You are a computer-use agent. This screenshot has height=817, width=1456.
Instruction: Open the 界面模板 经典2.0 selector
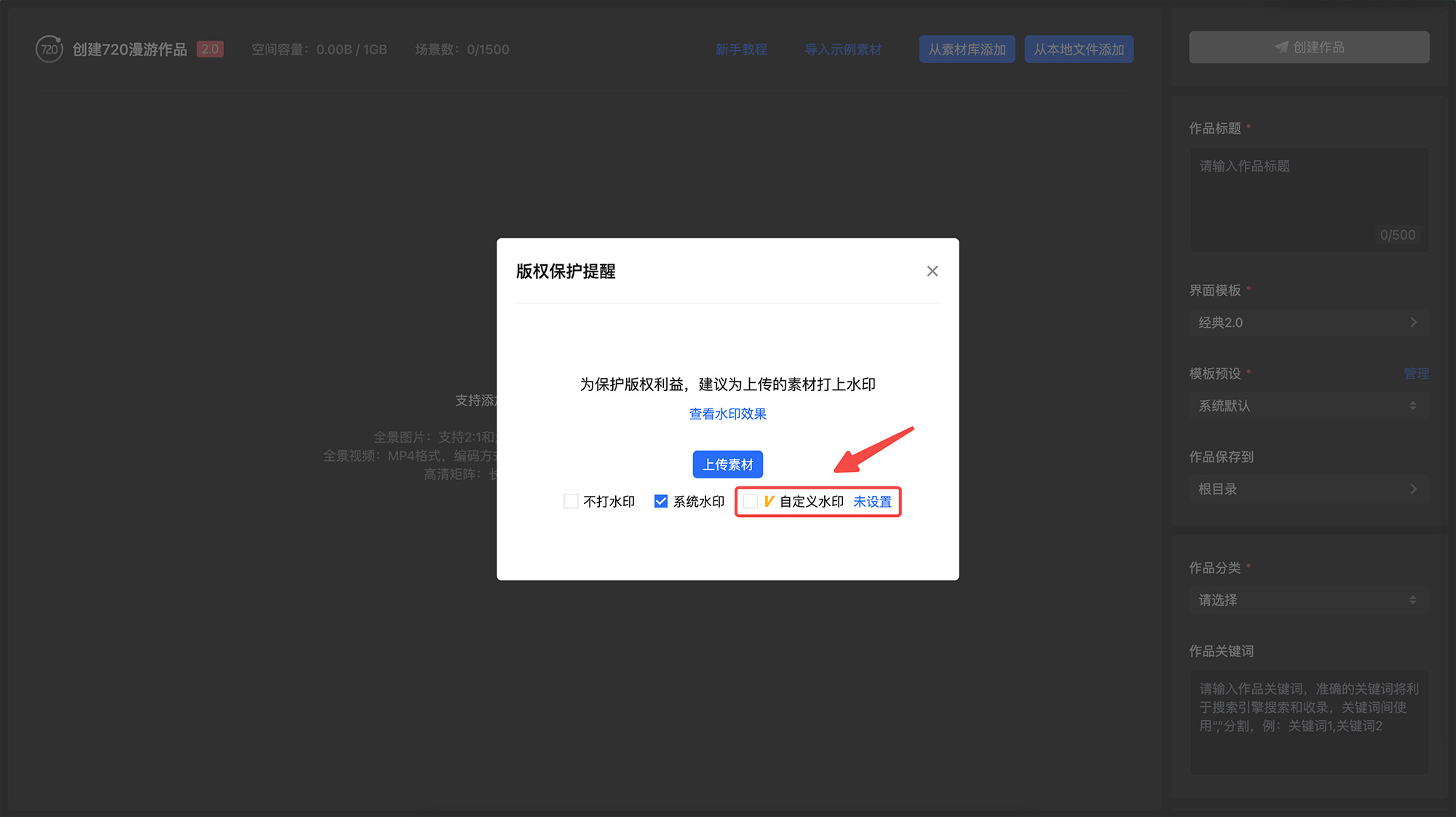pos(1308,323)
